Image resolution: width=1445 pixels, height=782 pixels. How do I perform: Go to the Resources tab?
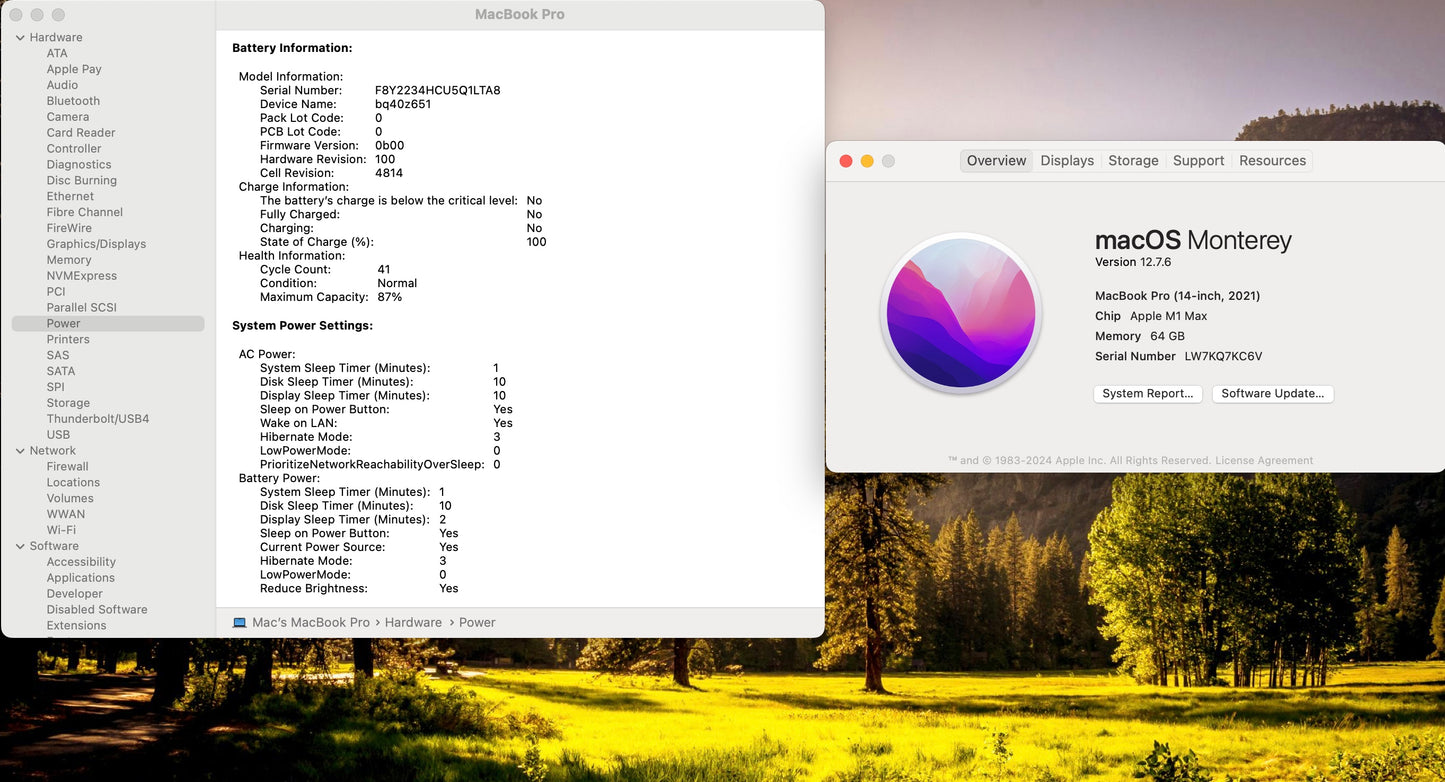[x=1272, y=161]
